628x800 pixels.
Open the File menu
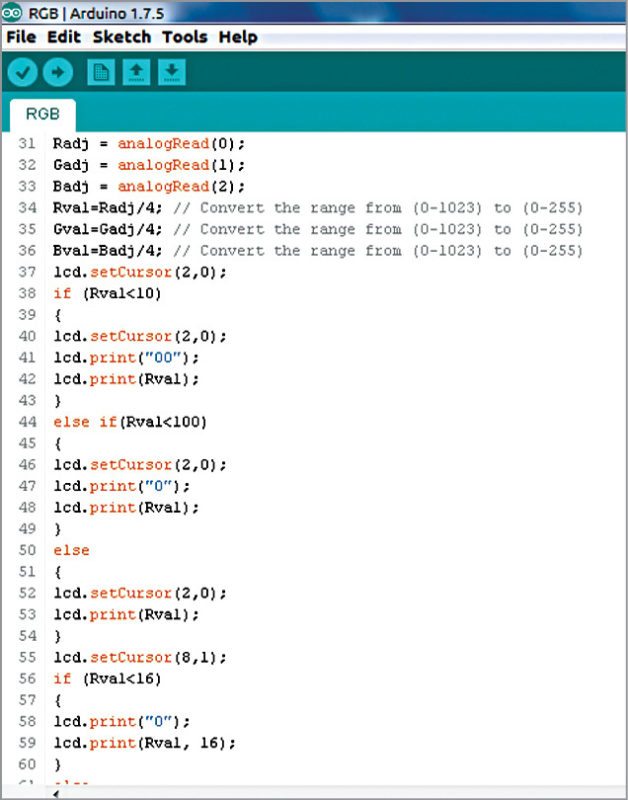[20, 37]
